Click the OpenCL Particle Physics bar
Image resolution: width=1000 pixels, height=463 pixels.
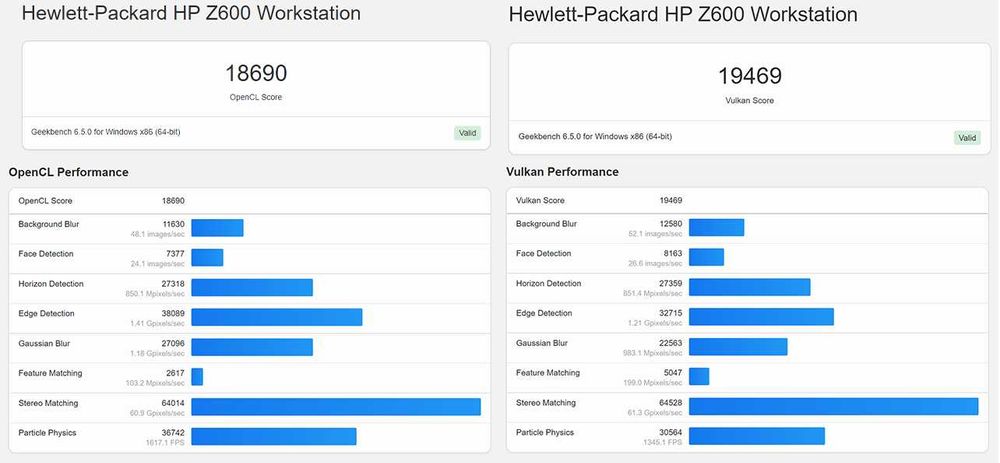pos(273,436)
